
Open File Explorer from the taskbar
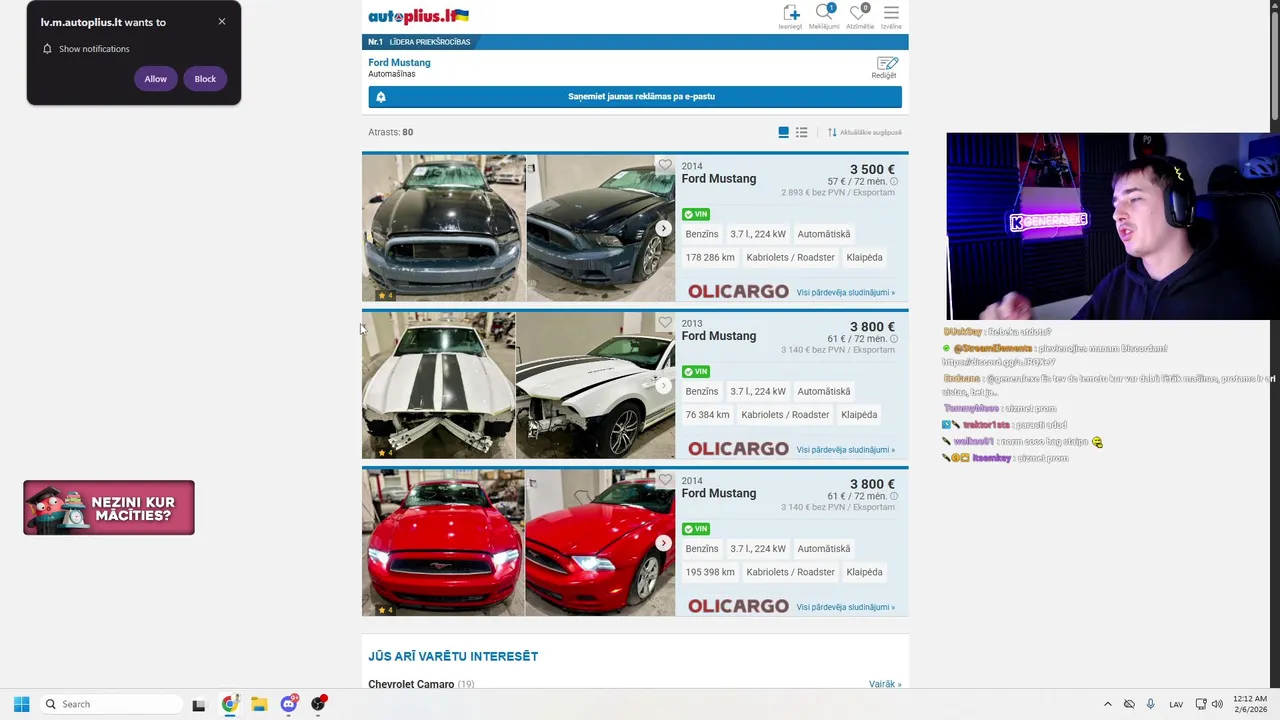coord(259,704)
